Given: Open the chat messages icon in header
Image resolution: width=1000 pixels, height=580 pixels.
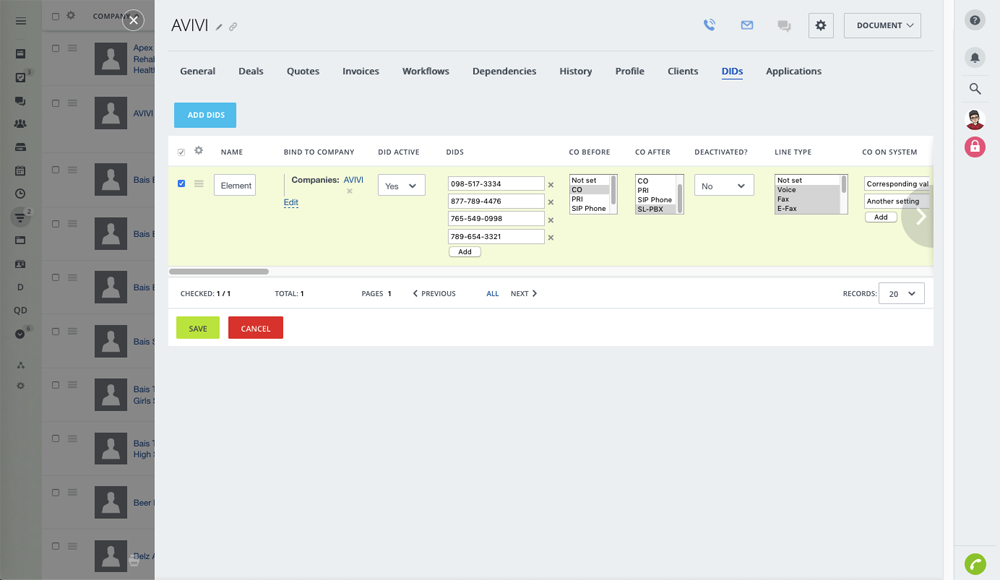Looking at the screenshot, I should [x=784, y=26].
